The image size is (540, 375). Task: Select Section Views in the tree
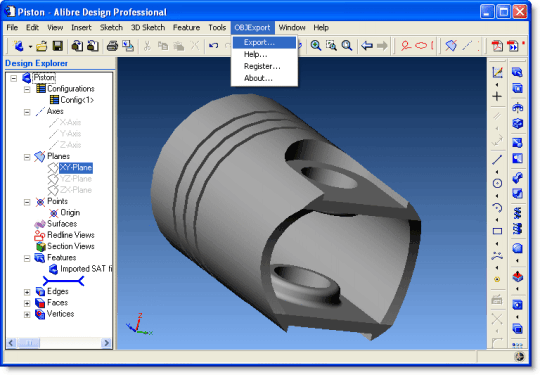pyautogui.click(x=71, y=246)
